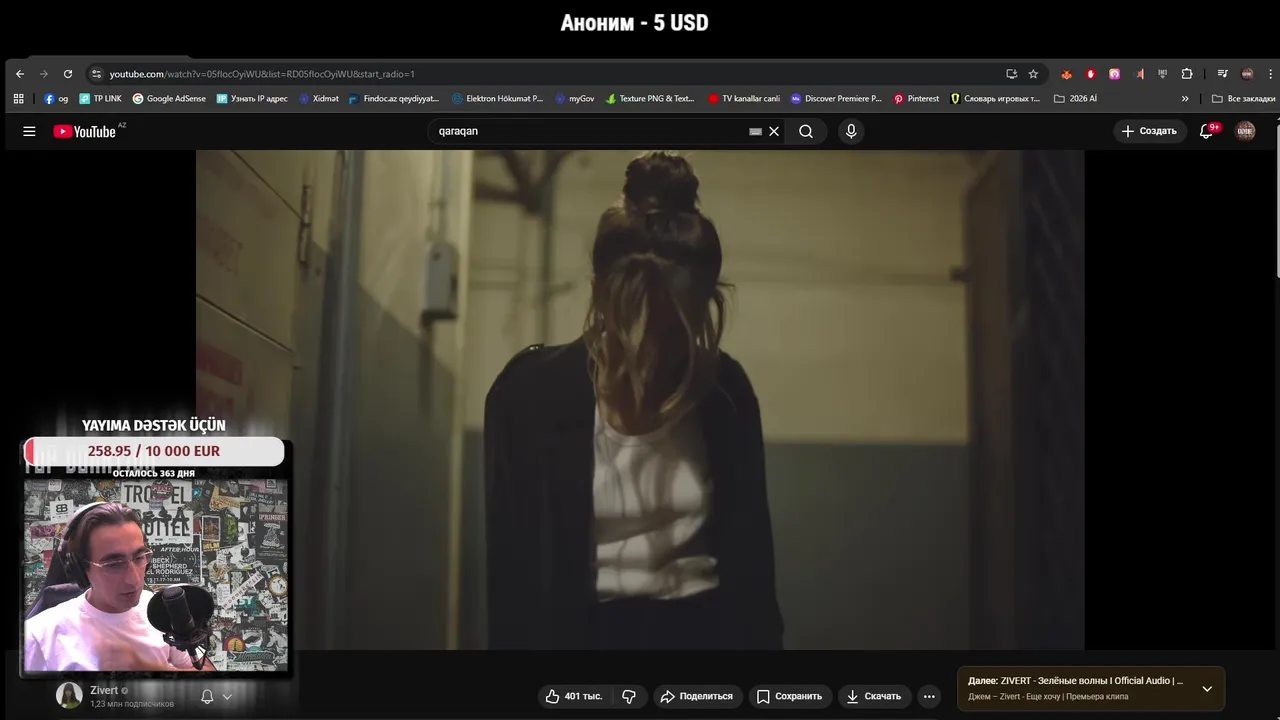Open the Zivert channel avatar
The image size is (1280, 720).
coord(69,695)
